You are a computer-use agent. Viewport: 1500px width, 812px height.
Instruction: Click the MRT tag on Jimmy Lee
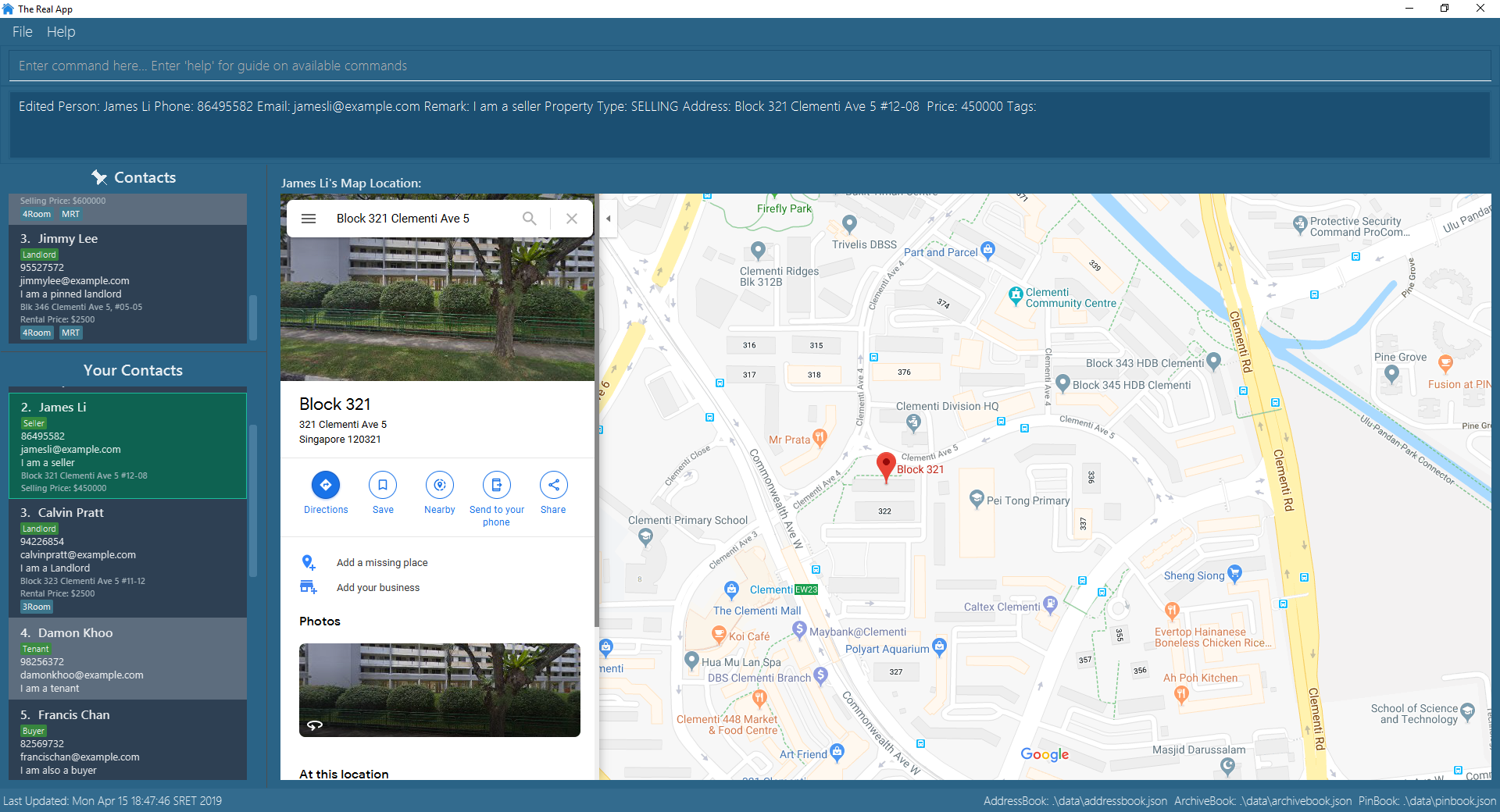[70, 333]
